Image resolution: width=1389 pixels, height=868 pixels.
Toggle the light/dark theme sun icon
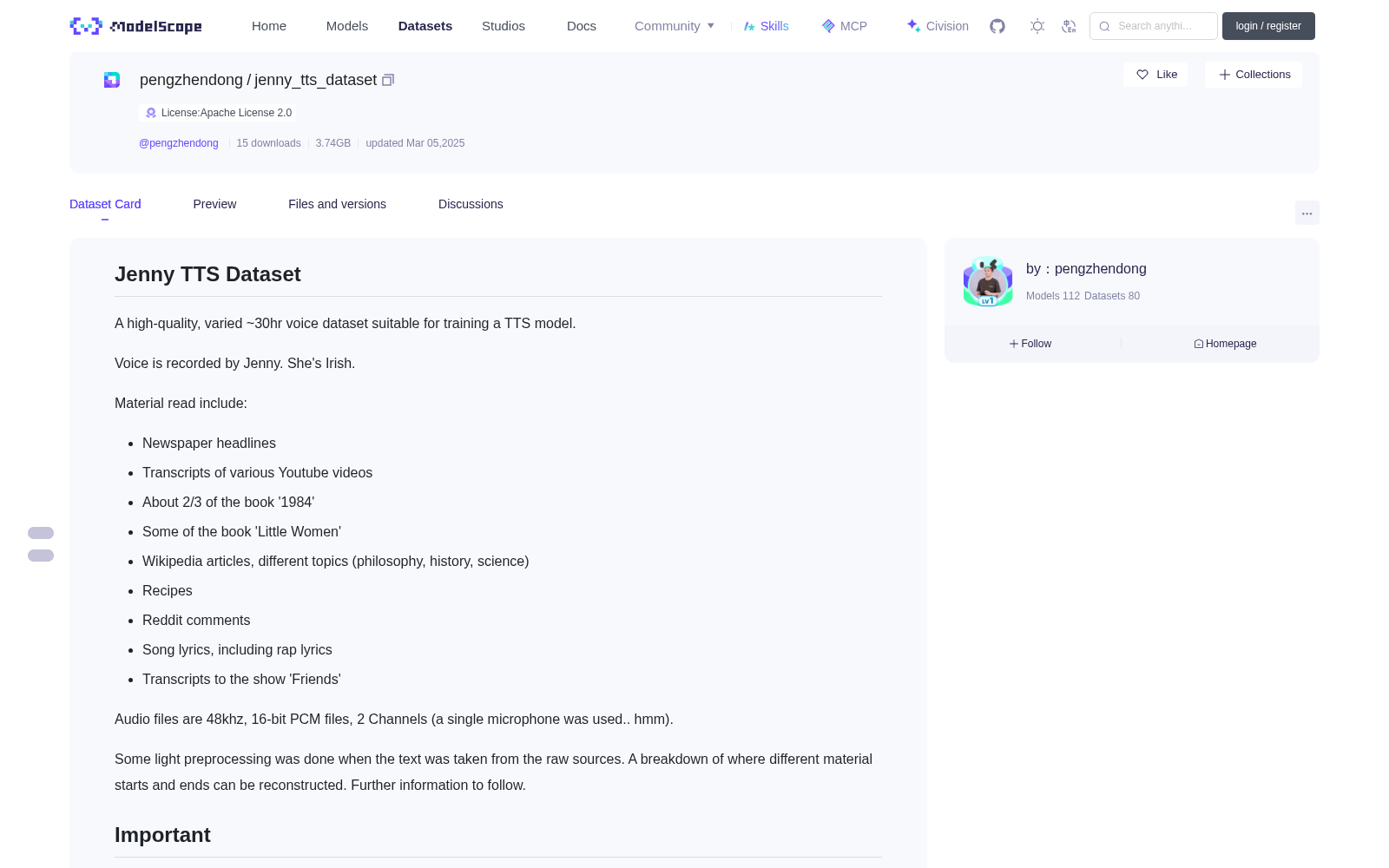point(1037,26)
